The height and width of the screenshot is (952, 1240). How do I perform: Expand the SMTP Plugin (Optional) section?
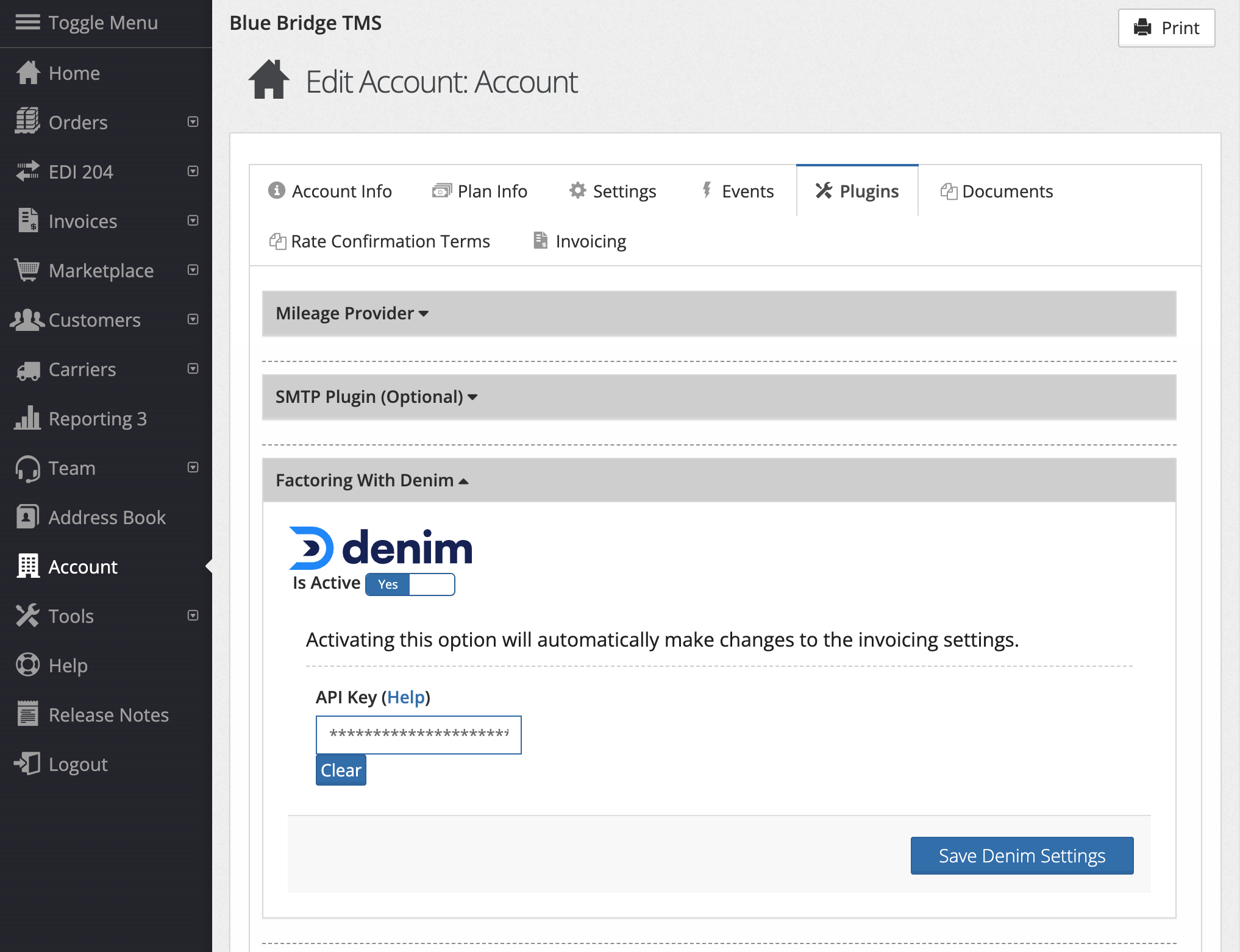pyautogui.click(x=719, y=397)
